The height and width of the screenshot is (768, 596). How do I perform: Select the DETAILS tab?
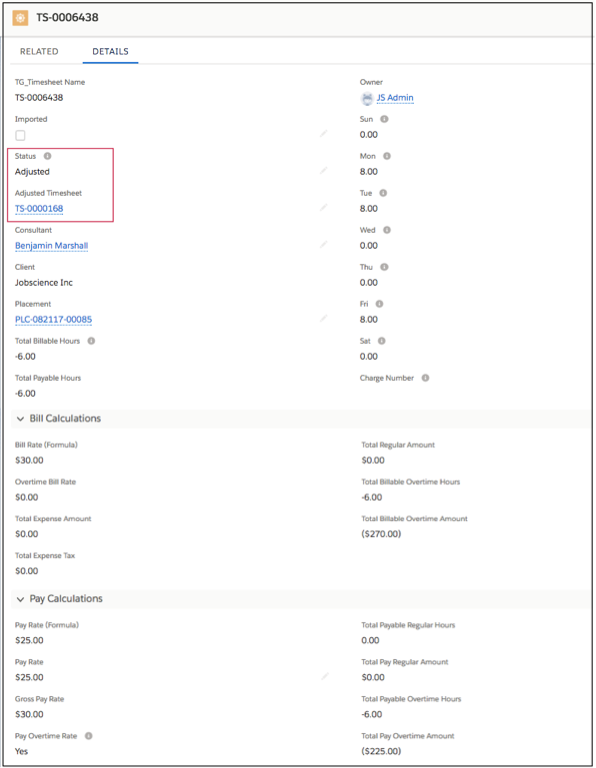coord(110,51)
